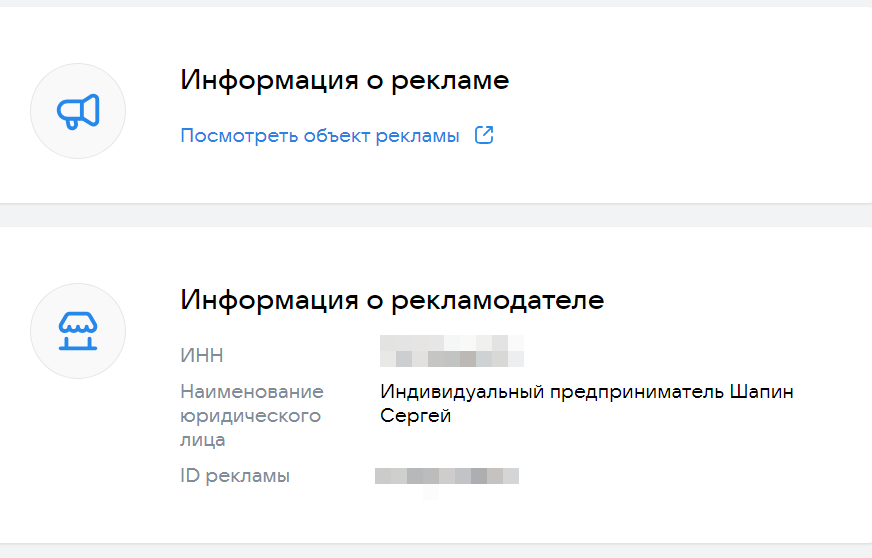The width and height of the screenshot is (872, 558).
Task: Click the storefront advertiser icon
Action: click(x=78, y=331)
